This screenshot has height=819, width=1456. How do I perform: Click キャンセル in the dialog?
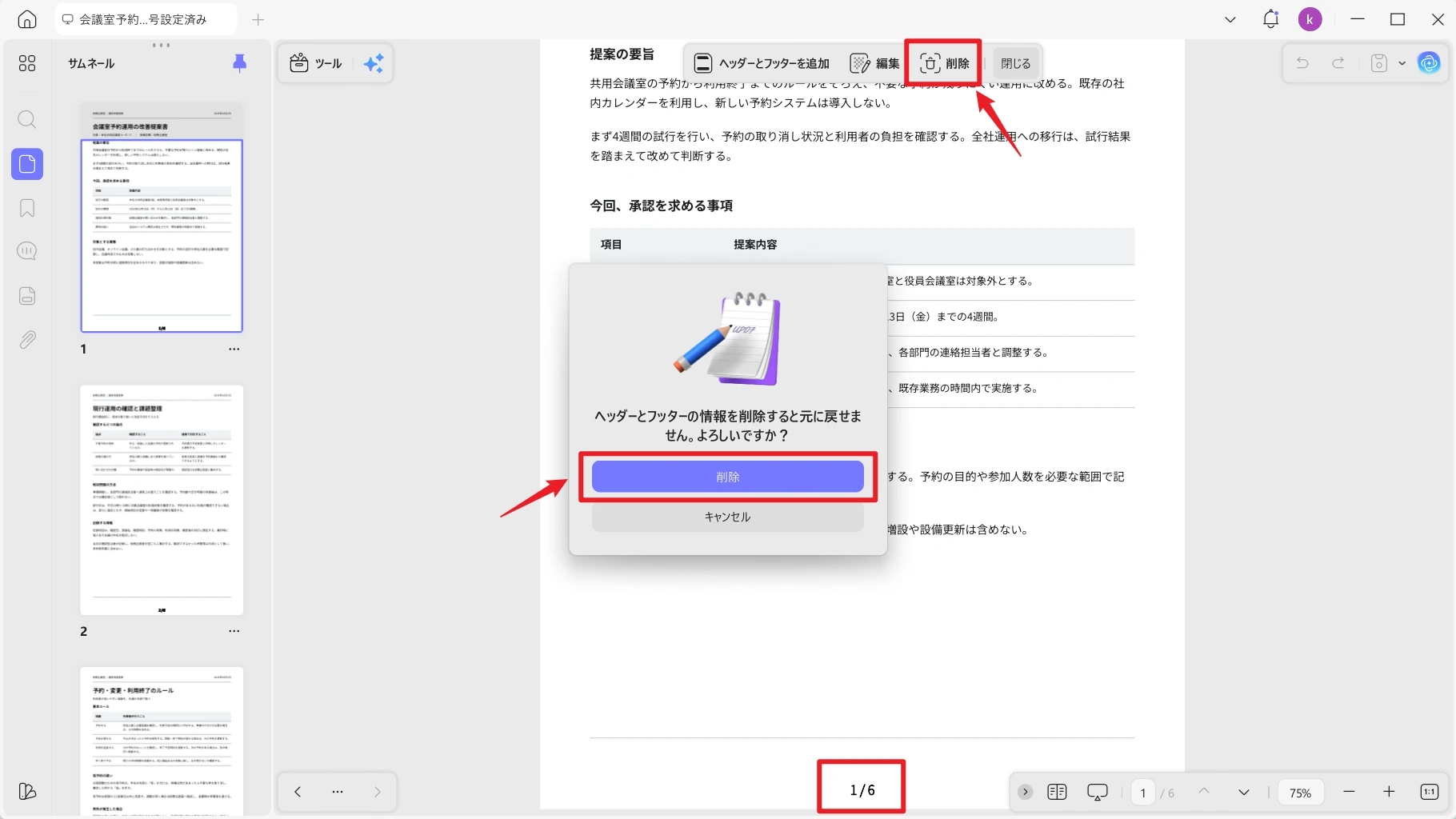coord(728,517)
